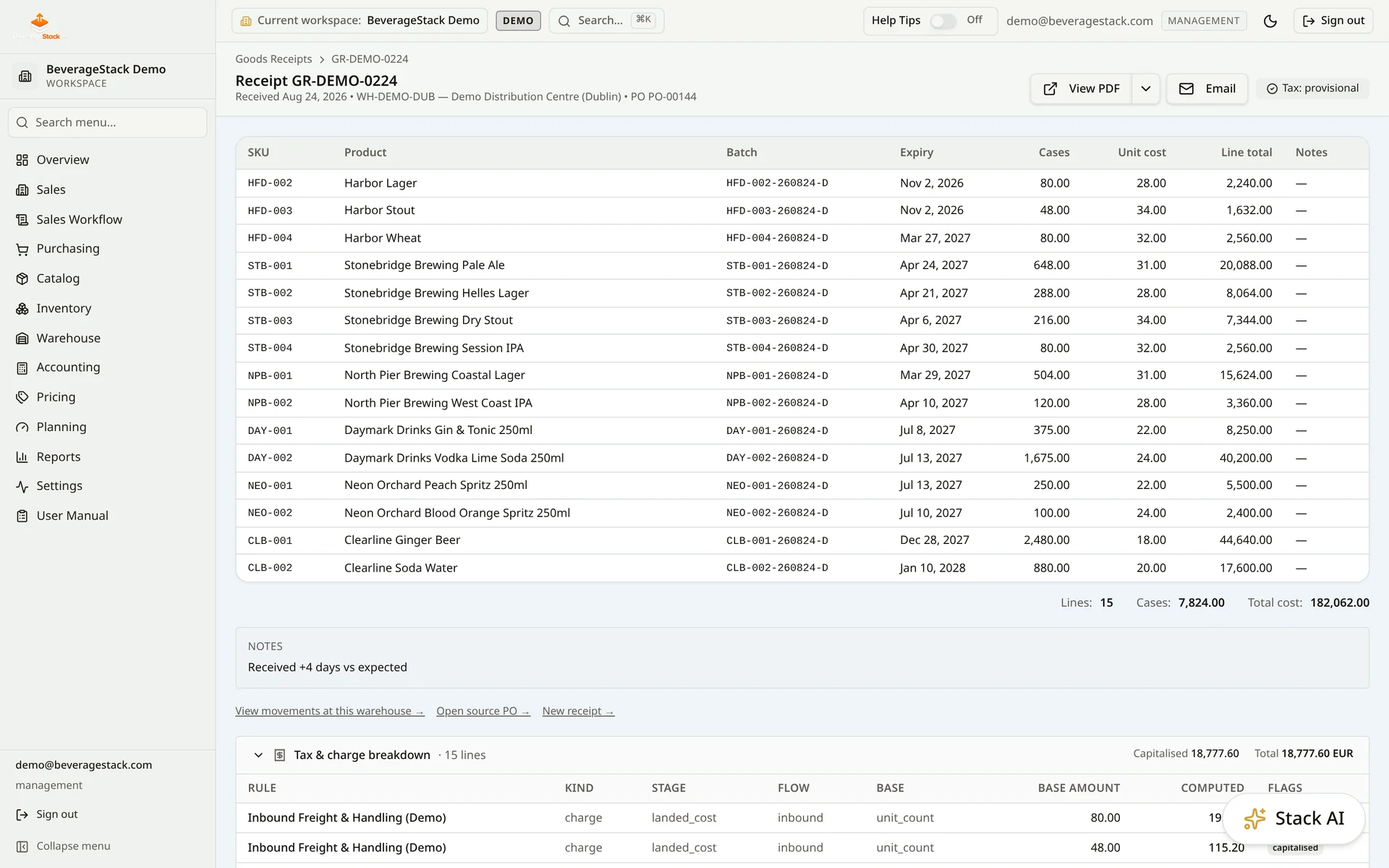Image resolution: width=1389 pixels, height=868 pixels.
Task: Click the Email button
Action: click(x=1207, y=89)
